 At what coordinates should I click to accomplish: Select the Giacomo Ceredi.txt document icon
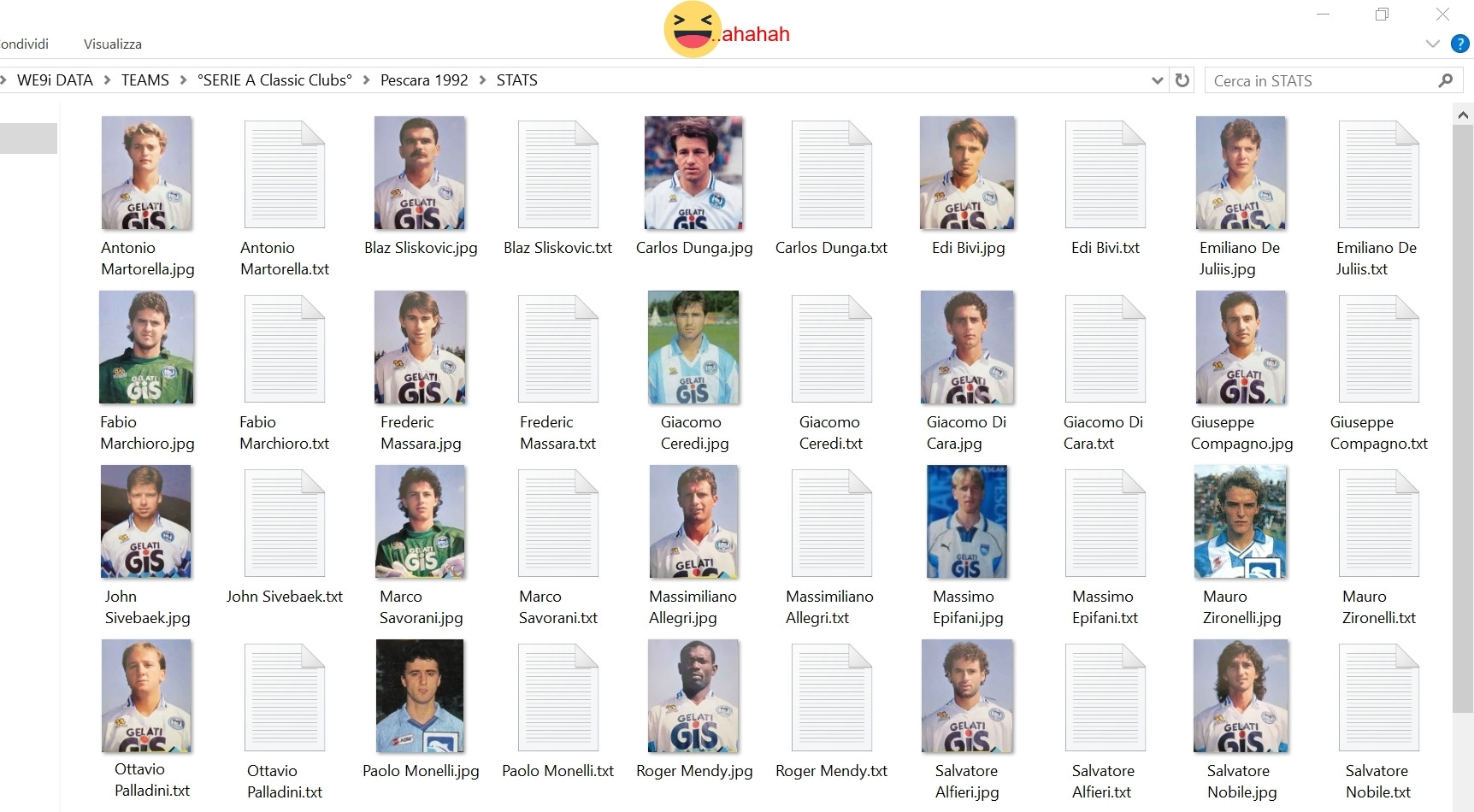[831, 348]
